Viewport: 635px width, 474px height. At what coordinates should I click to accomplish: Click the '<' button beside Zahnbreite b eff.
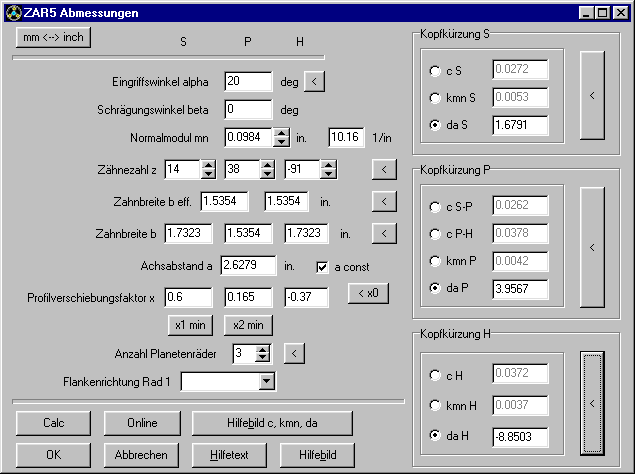[x=383, y=201]
